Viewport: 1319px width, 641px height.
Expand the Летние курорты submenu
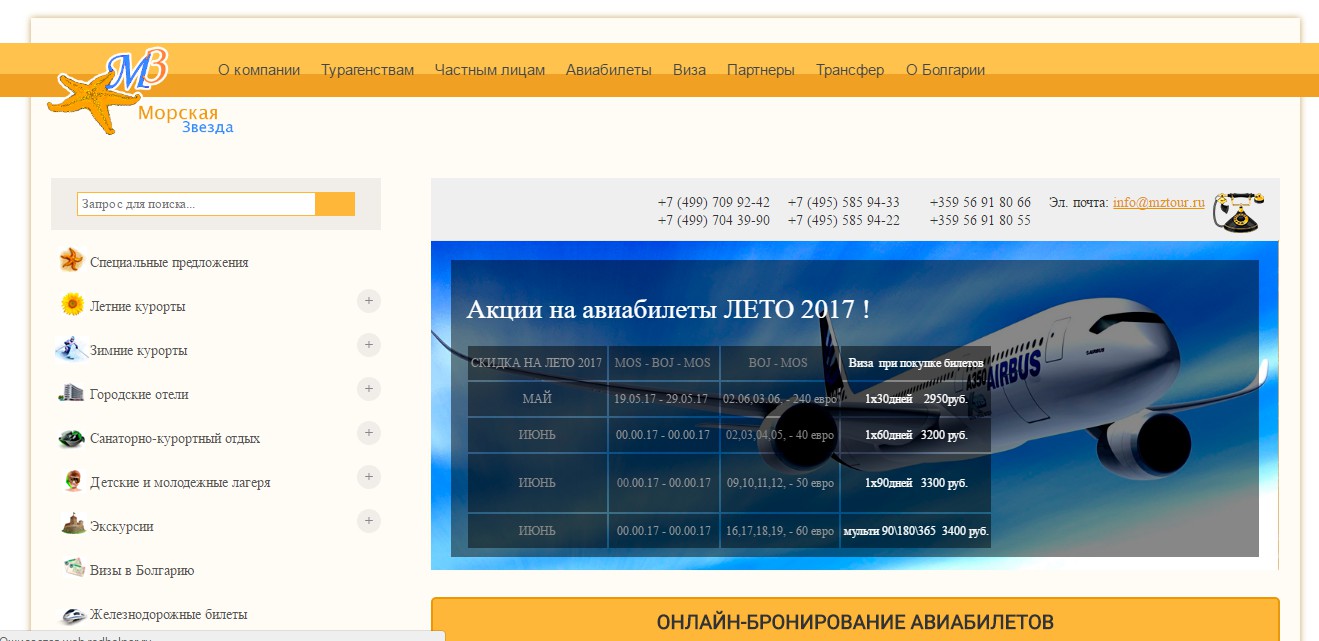(369, 300)
